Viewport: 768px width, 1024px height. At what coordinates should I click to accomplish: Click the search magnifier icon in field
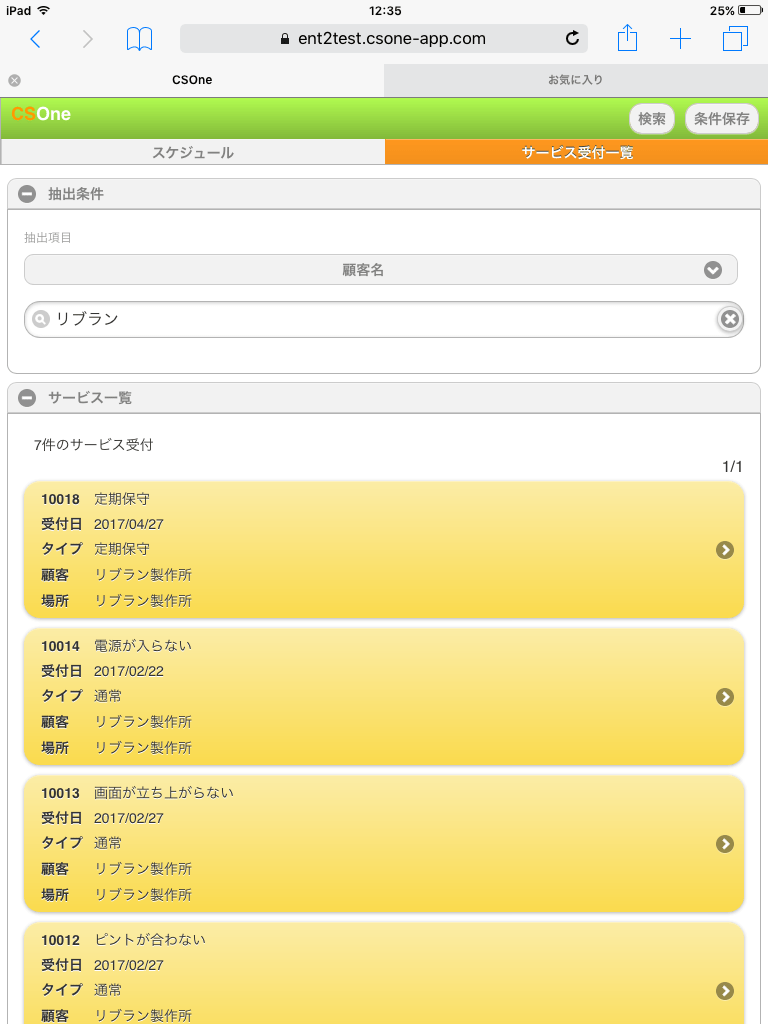[40, 319]
